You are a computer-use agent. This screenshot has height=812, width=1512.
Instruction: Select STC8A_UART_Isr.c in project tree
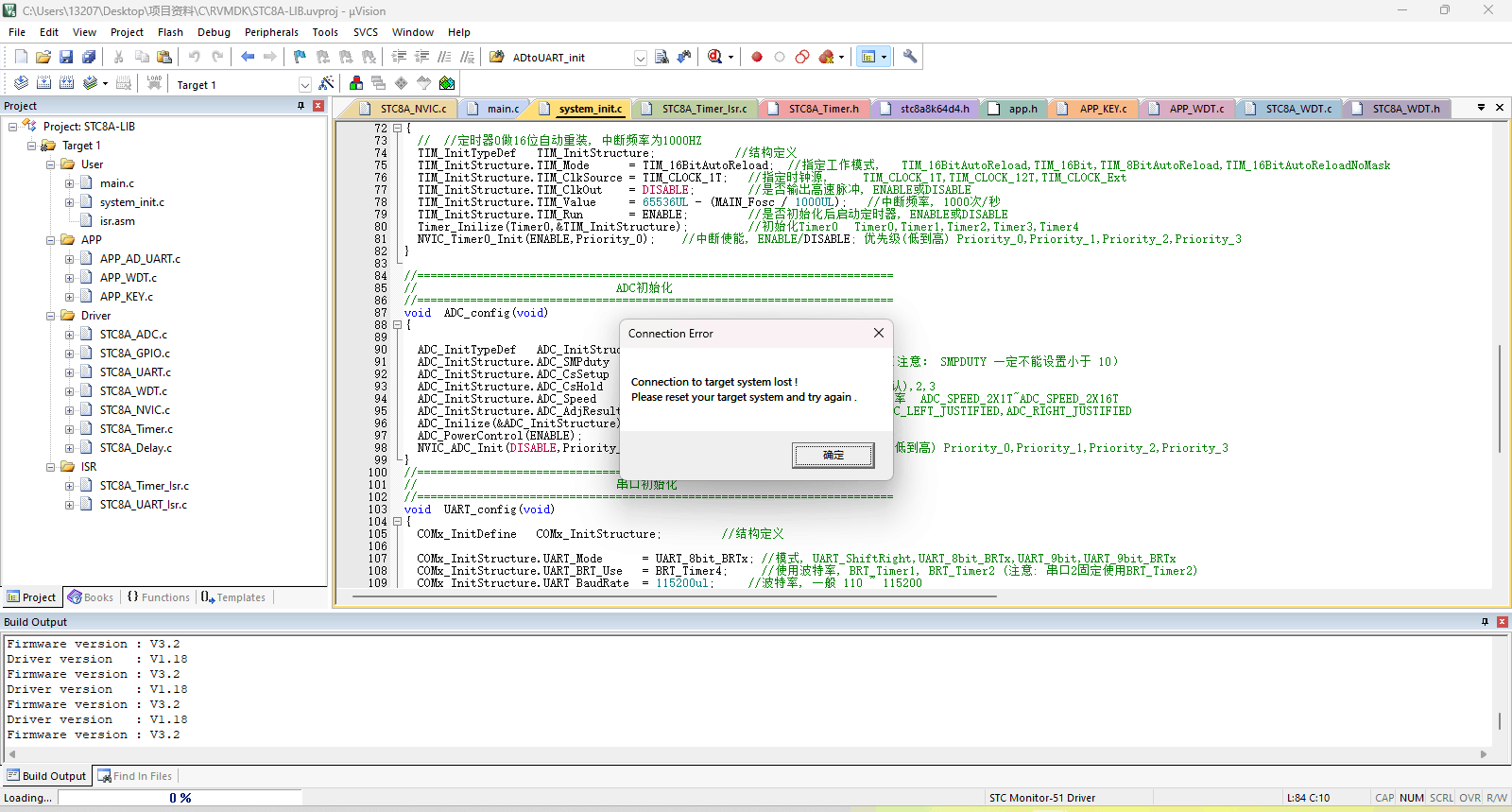[144, 505]
